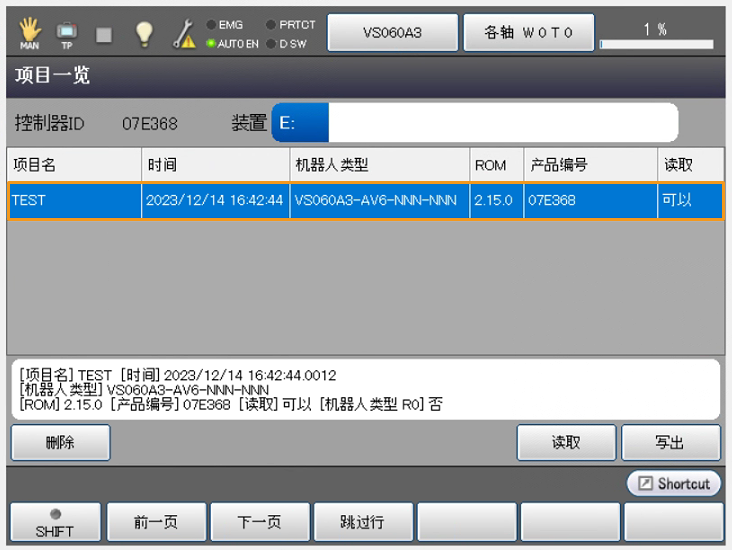The width and height of the screenshot is (732, 550).
Task: Select the TEST project name cell
Action: 75,200
